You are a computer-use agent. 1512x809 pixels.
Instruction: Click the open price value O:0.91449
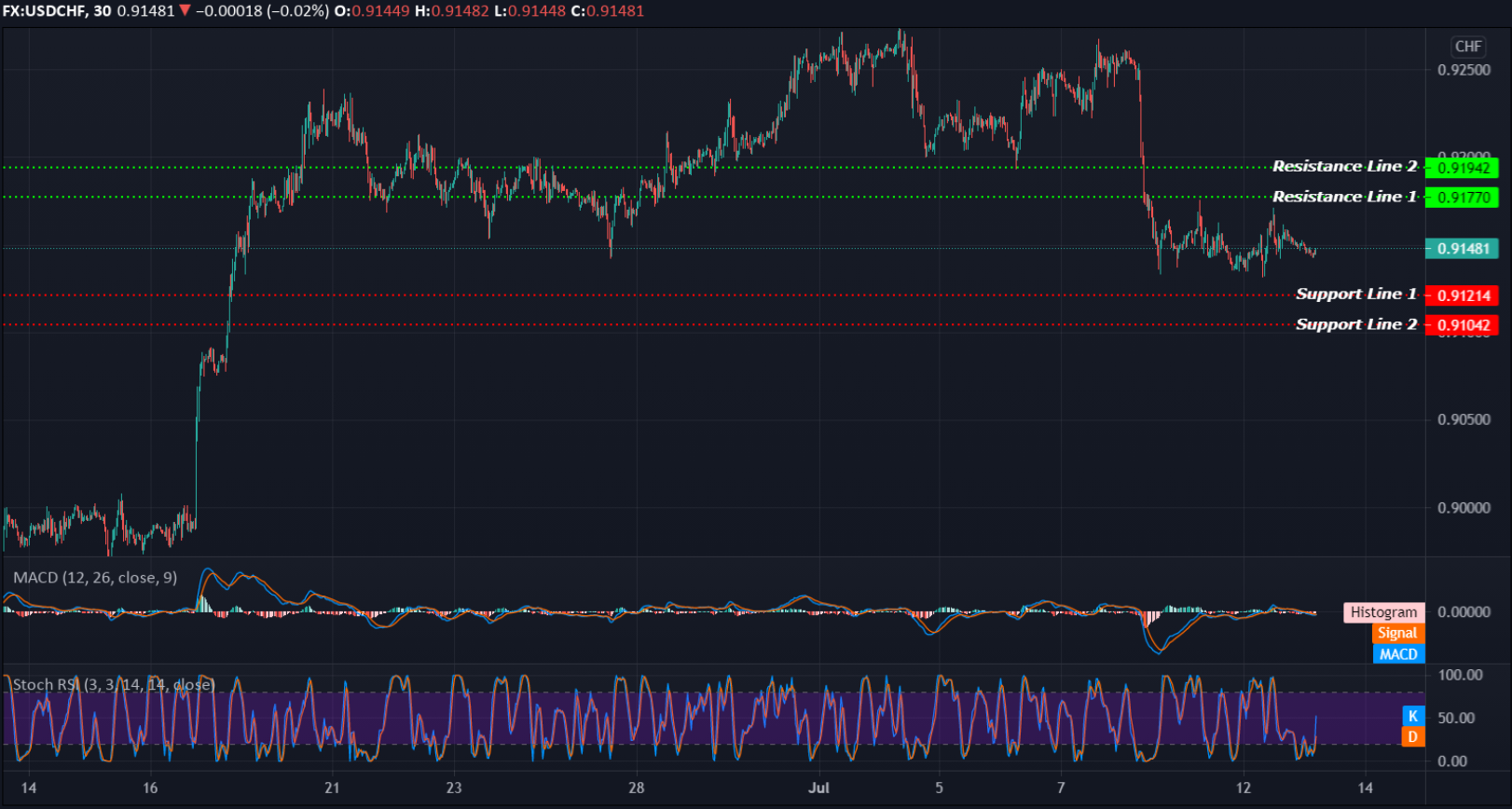(371, 11)
